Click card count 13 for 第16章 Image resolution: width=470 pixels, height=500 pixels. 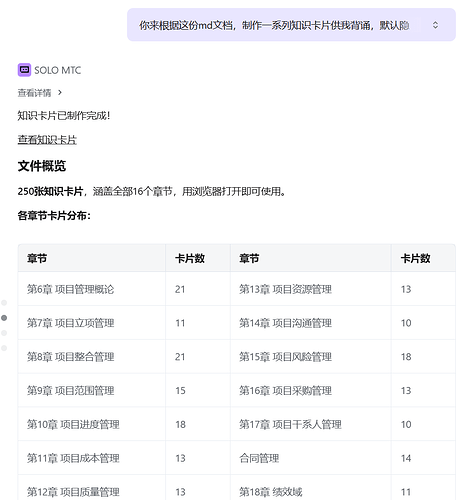pos(406,391)
